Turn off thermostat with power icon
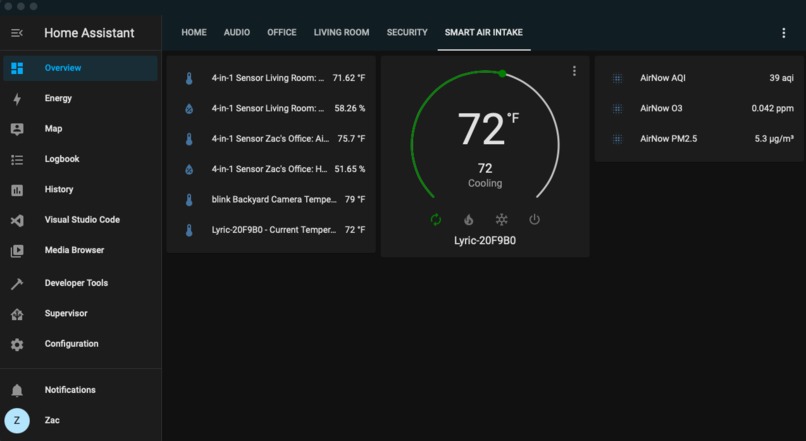 [534, 219]
